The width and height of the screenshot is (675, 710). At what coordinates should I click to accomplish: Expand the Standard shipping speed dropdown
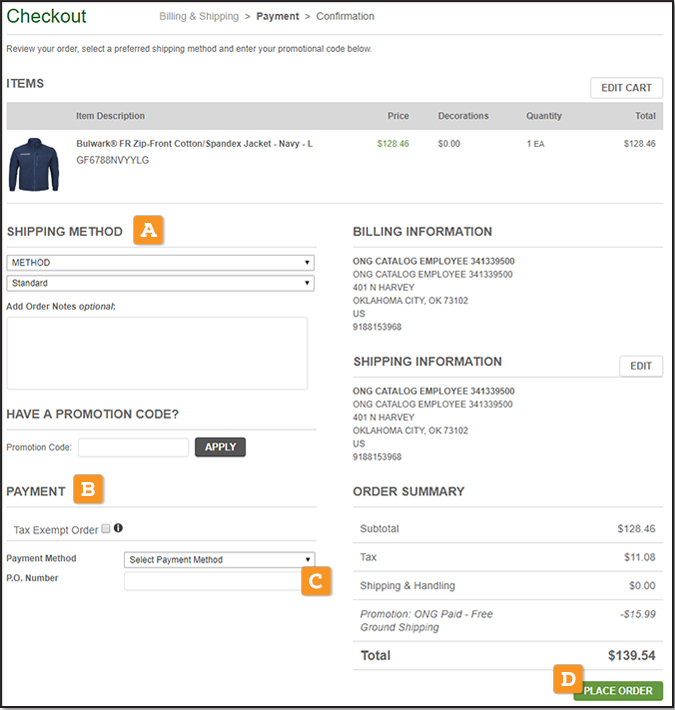pos(160,283)
